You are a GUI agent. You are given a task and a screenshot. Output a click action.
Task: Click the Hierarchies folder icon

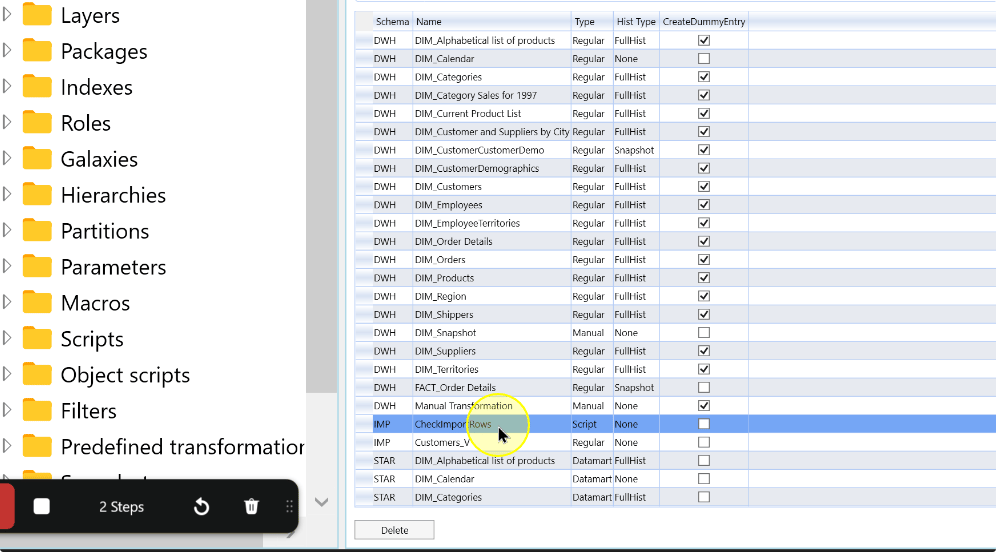37,194
